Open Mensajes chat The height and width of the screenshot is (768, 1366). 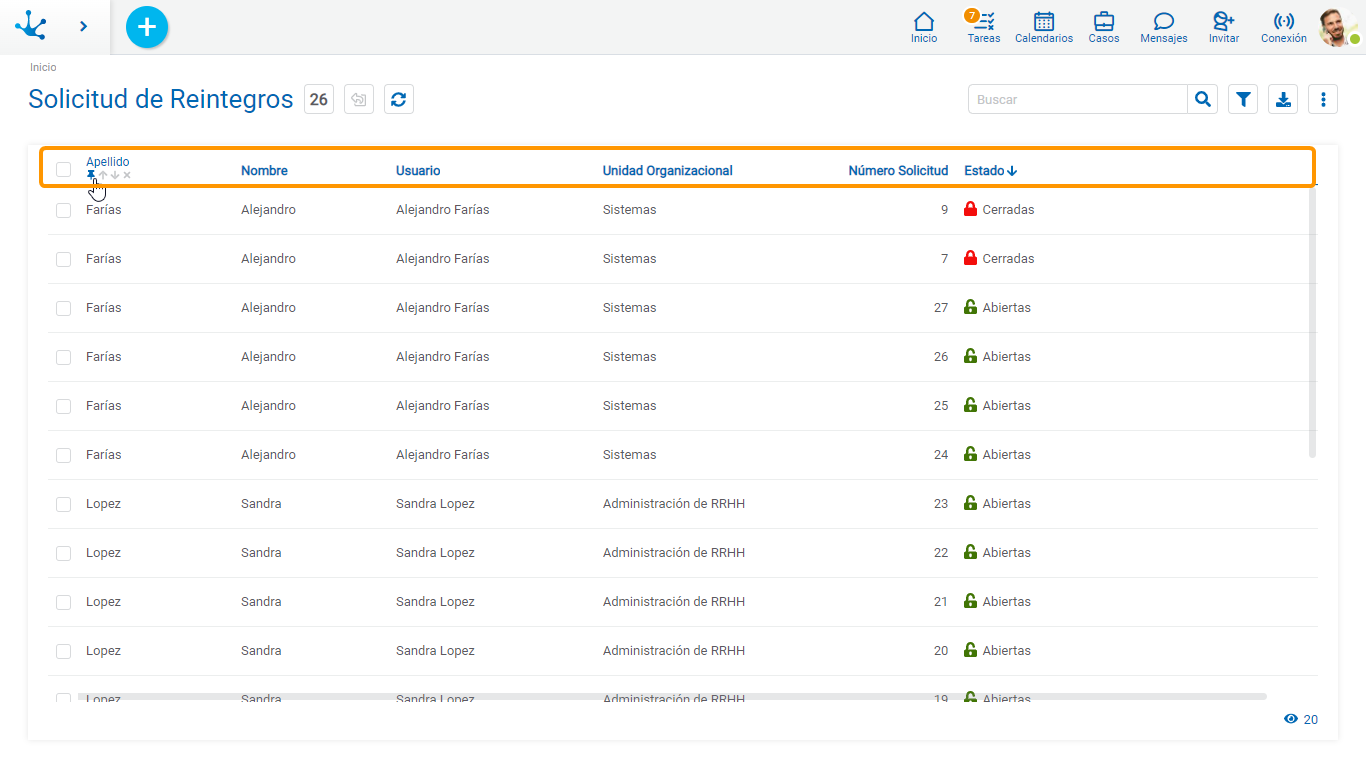click(1164, 27)
